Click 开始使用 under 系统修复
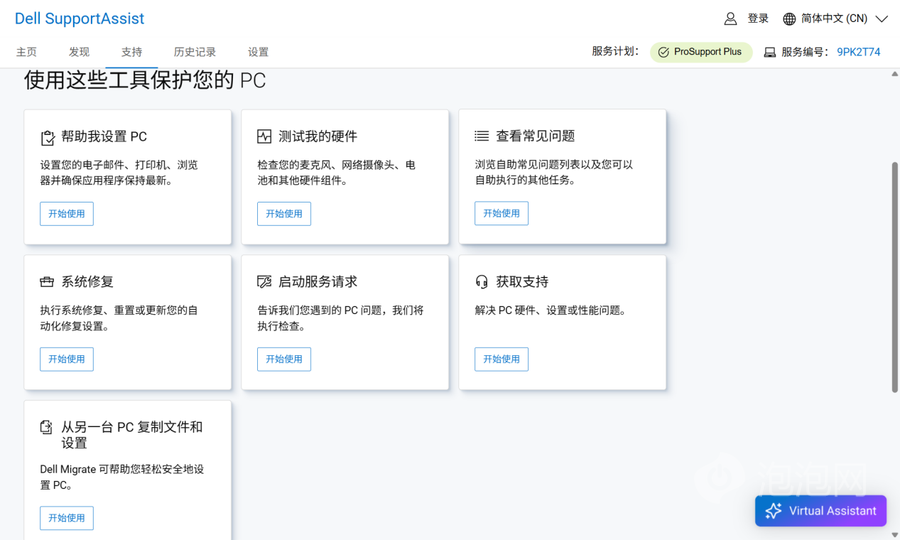 pyautogui.click(x=67, y=359)
